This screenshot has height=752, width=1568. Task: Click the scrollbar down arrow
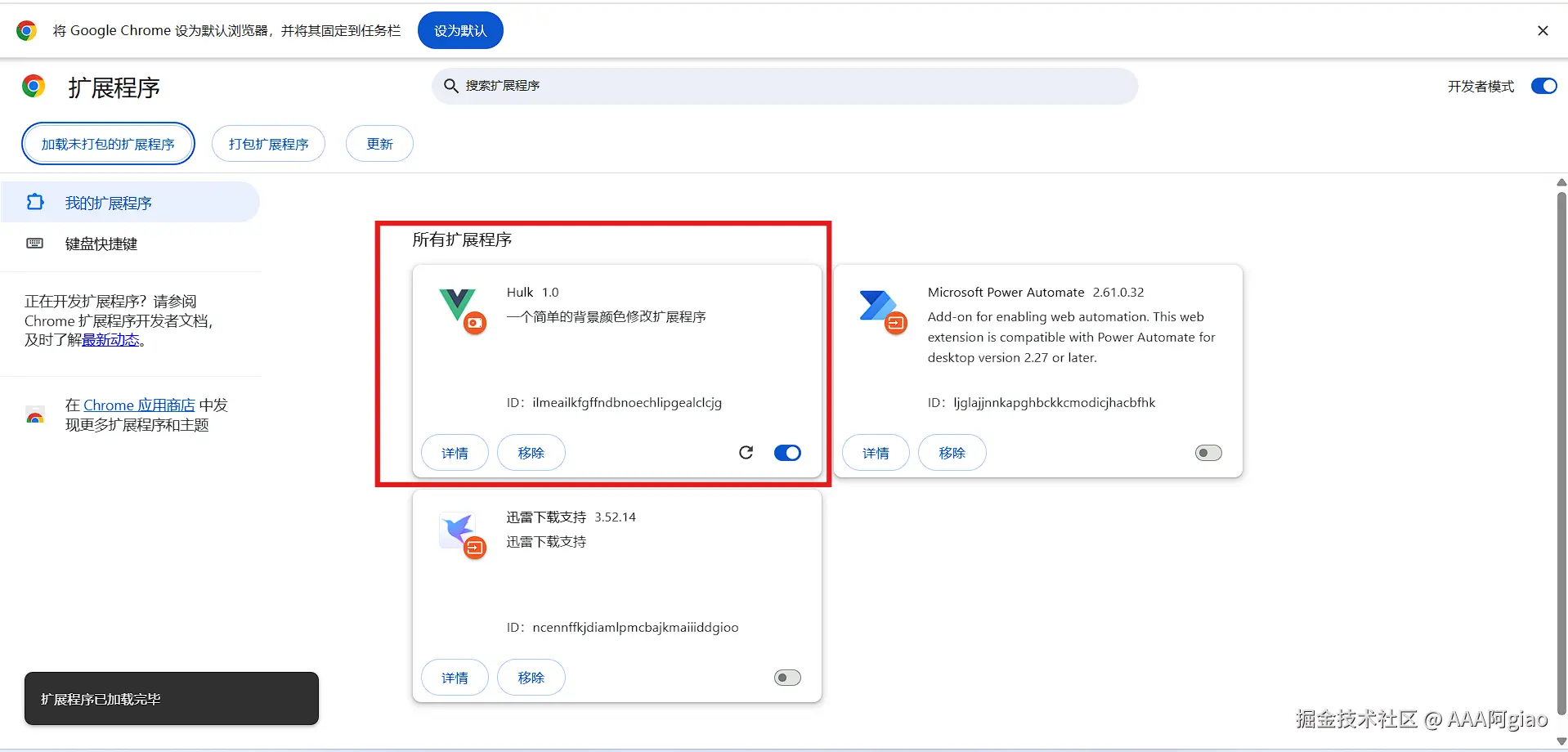(x=1561, y=741)
